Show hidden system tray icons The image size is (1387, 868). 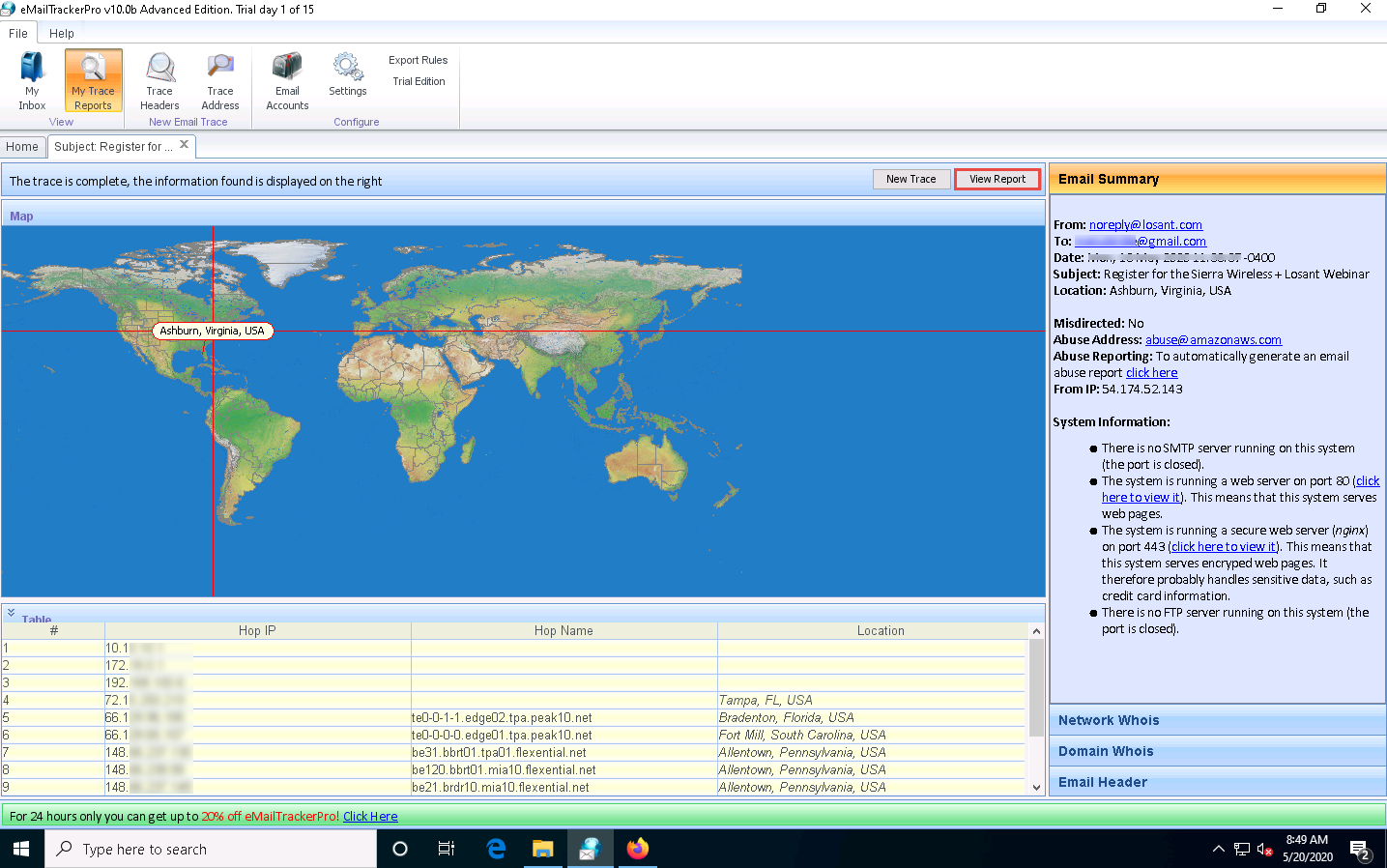[1218, 850]
